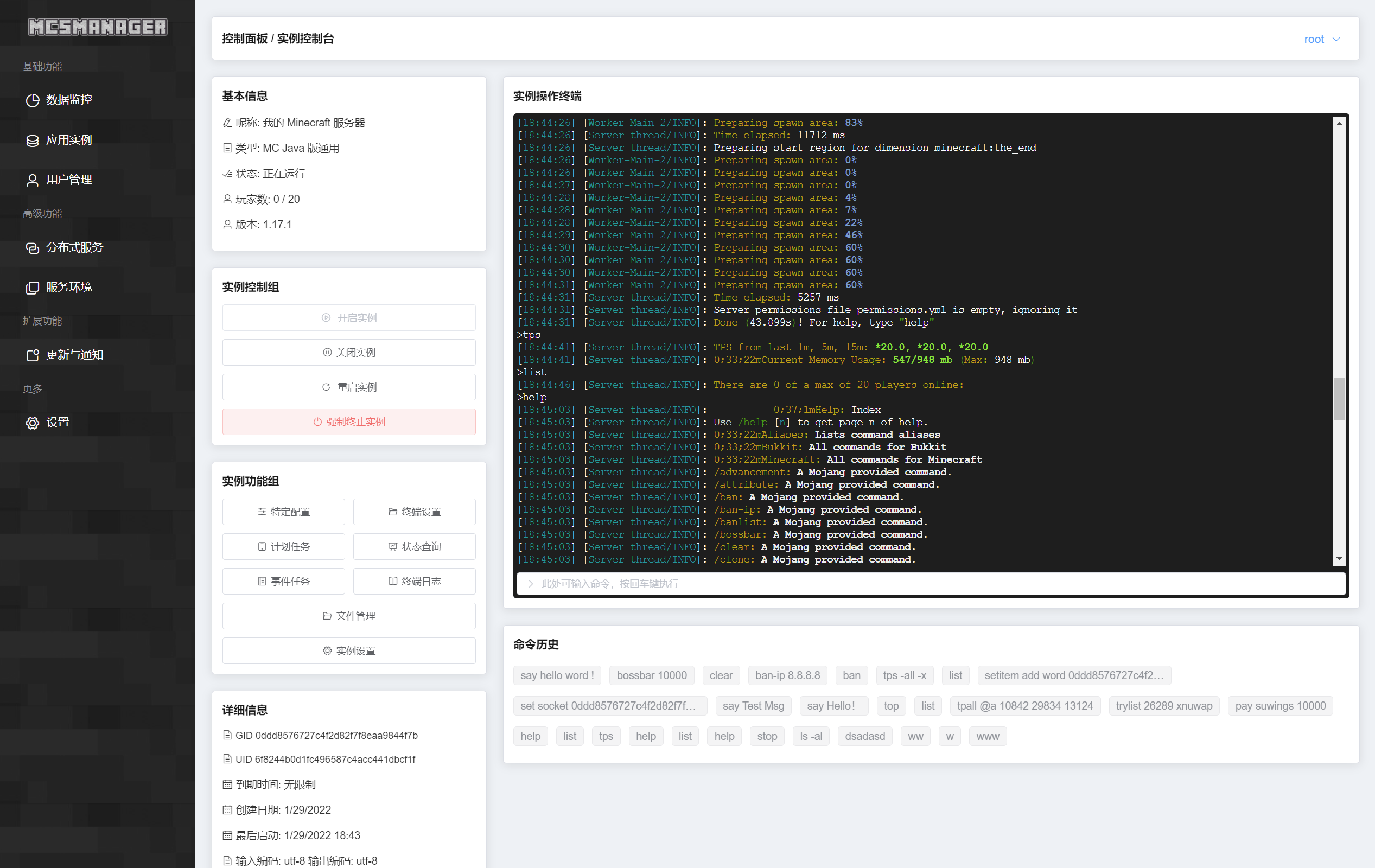Click the edit pencil icon next to nickname
The height and width of the screenshot is (868, 1375).
227,123
